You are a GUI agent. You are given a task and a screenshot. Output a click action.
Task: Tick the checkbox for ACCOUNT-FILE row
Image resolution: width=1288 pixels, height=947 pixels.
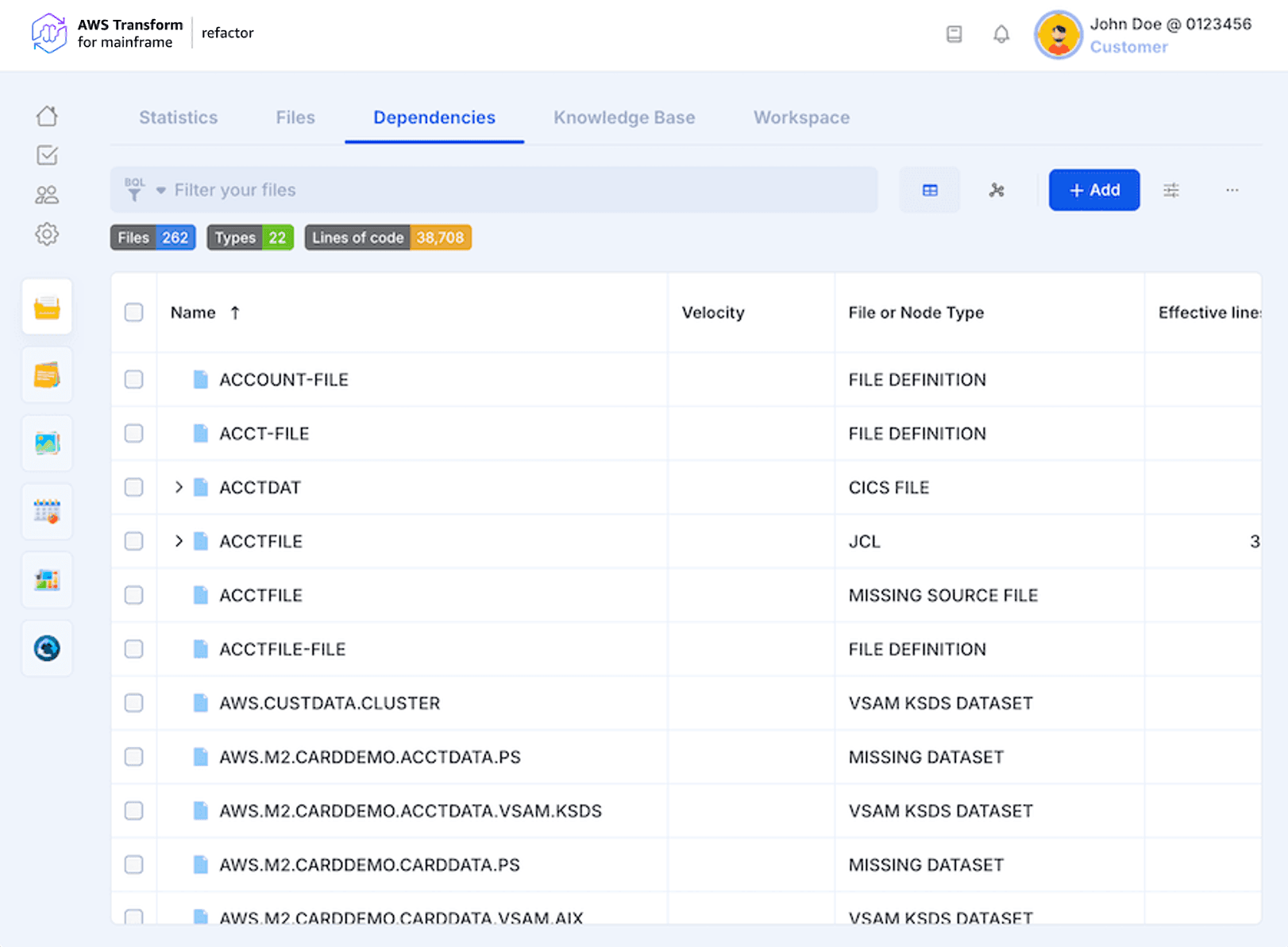click(134, 380)
